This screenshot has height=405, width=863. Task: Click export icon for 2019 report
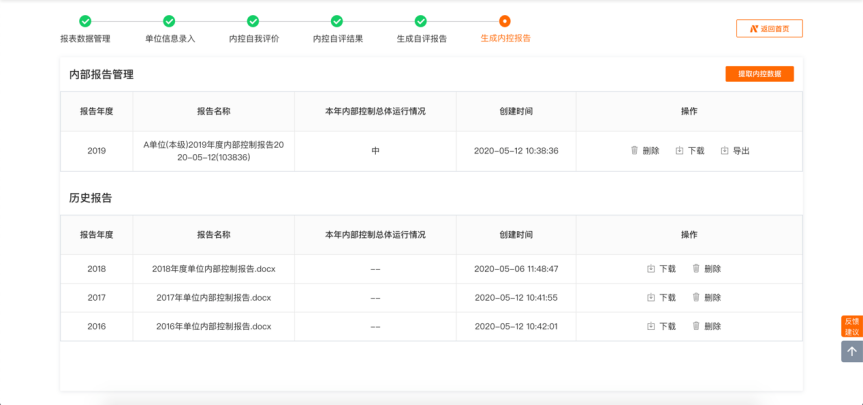pyautogui.click(x=725, y=151)
